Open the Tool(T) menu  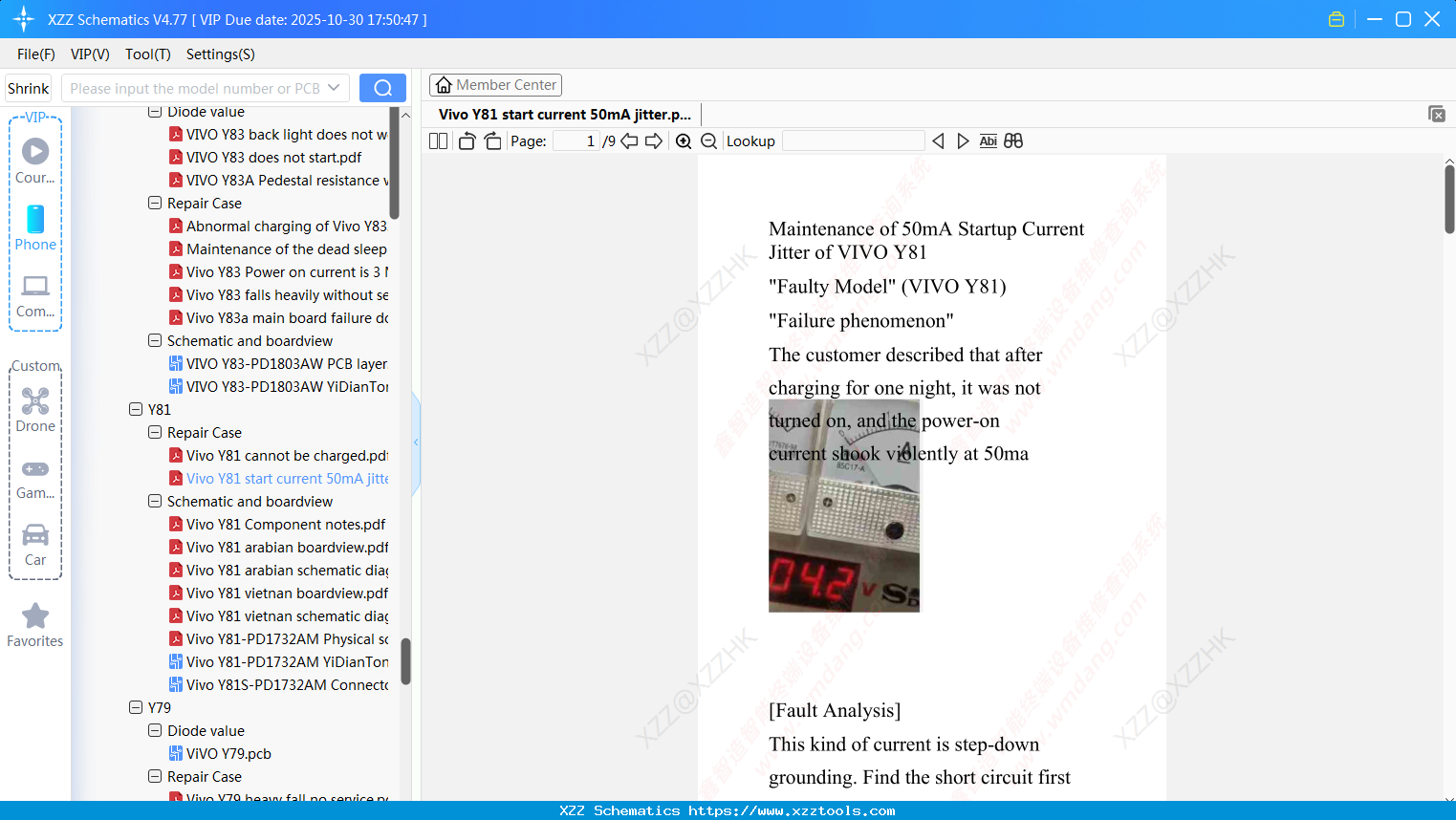coord(147,54)
